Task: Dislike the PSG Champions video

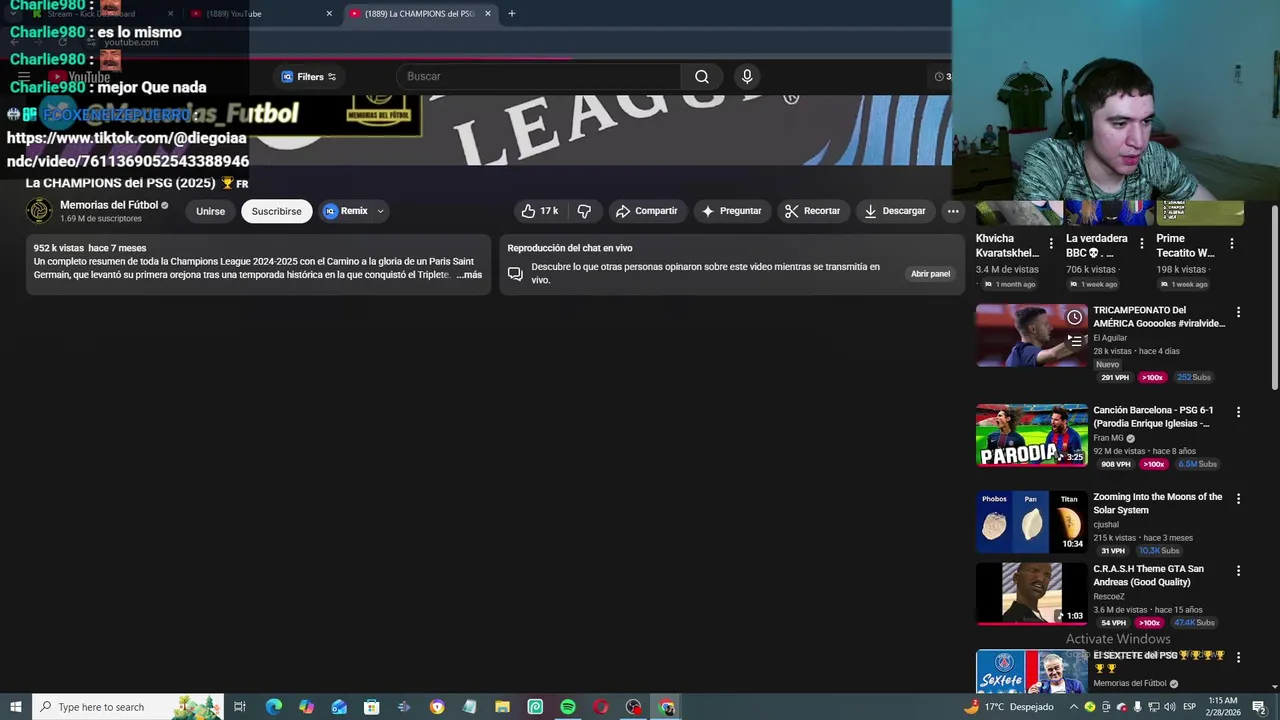Action: click(584, 211)
